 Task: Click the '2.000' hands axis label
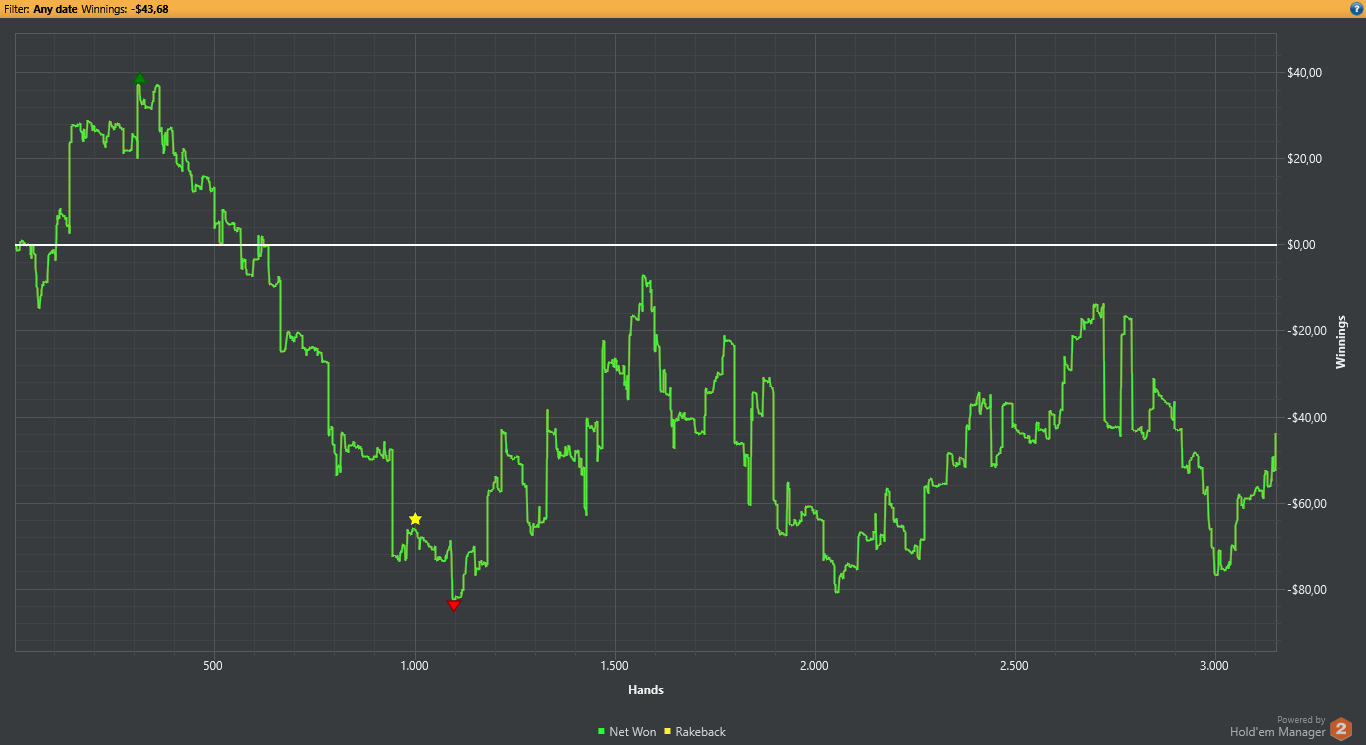click(814, 665)
